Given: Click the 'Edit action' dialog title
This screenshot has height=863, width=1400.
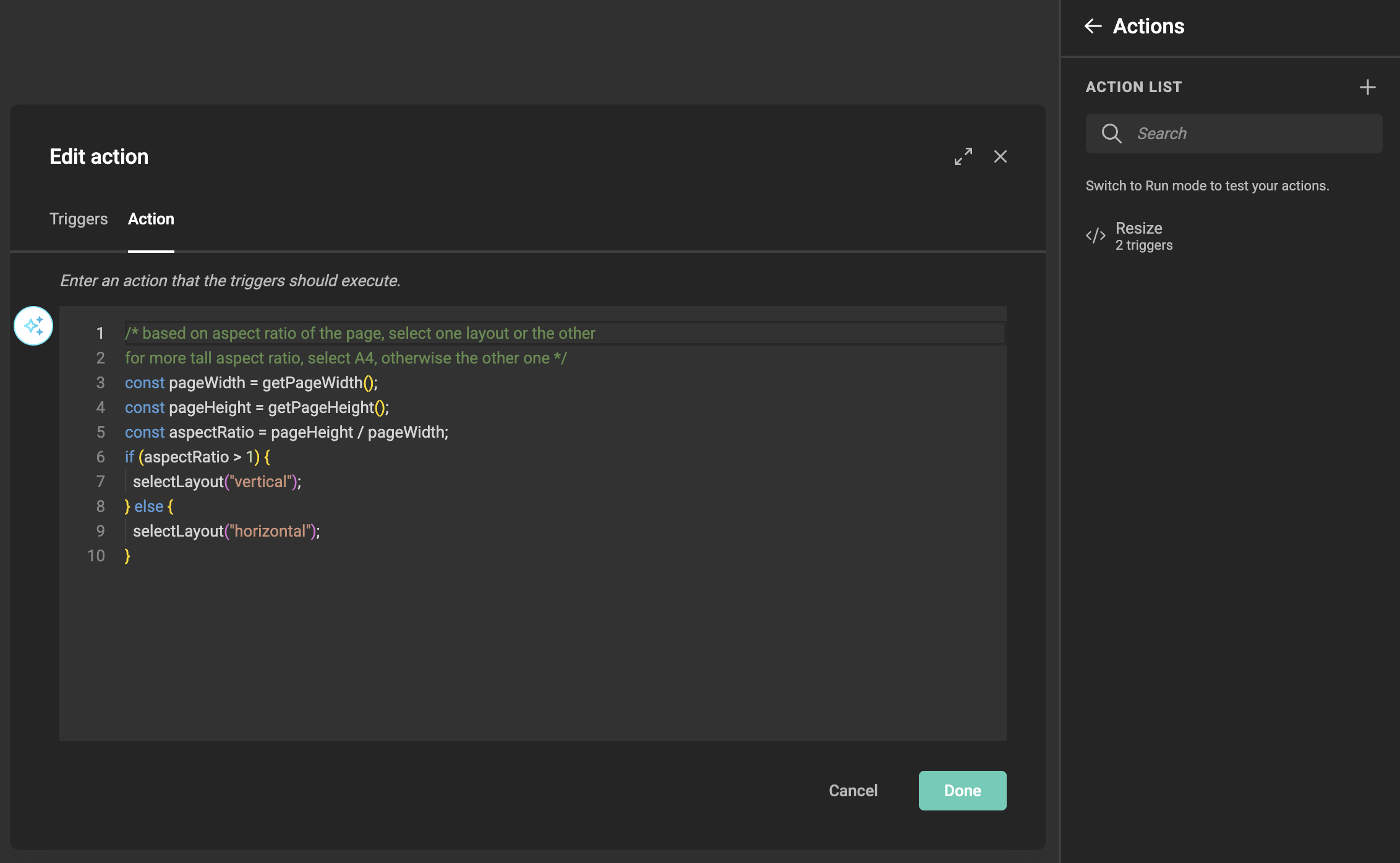Looking at the screenshot, I should pyautogui.click(x=99, y=156).
